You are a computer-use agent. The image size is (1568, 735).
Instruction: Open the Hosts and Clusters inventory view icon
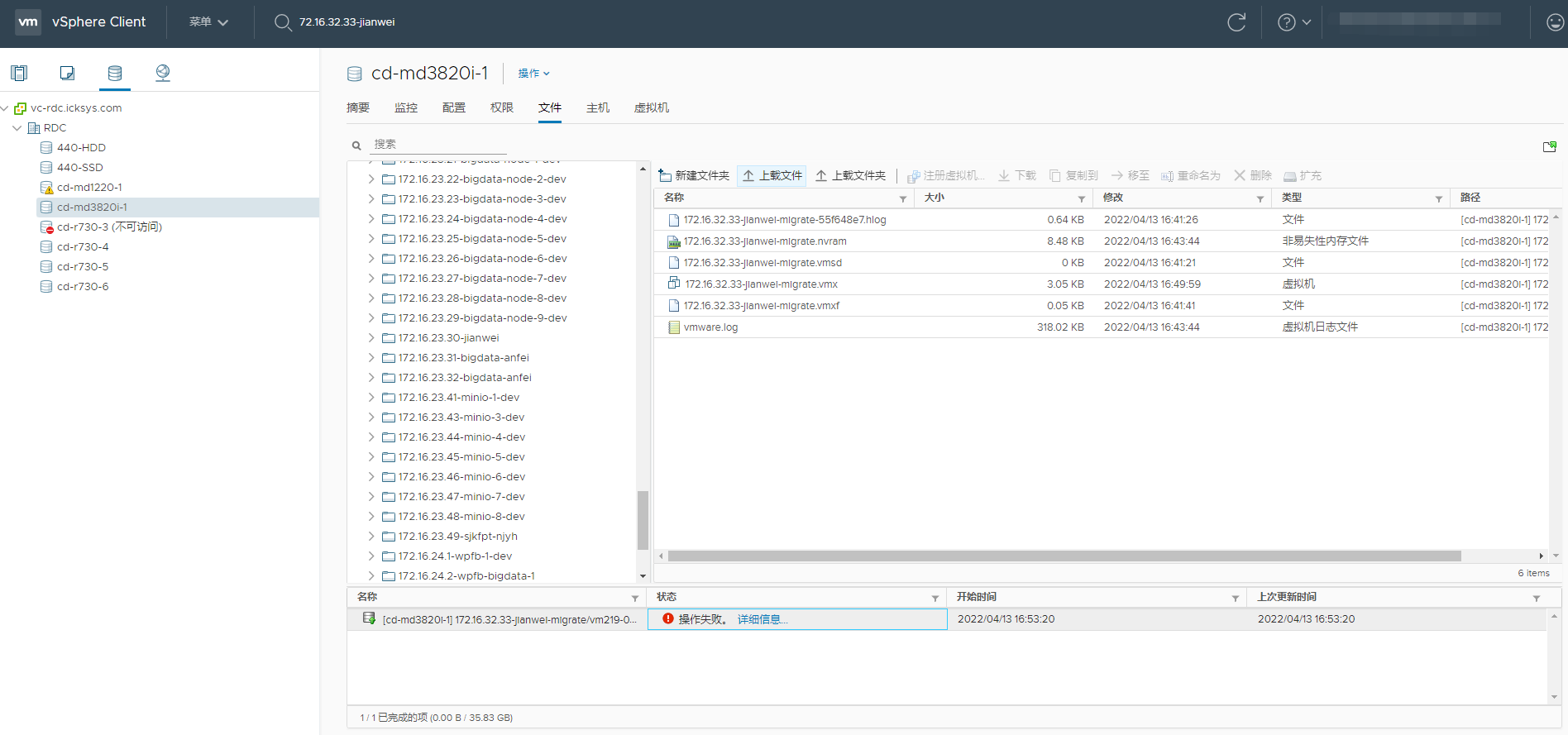pyautogui.click(x=19, y=73)
